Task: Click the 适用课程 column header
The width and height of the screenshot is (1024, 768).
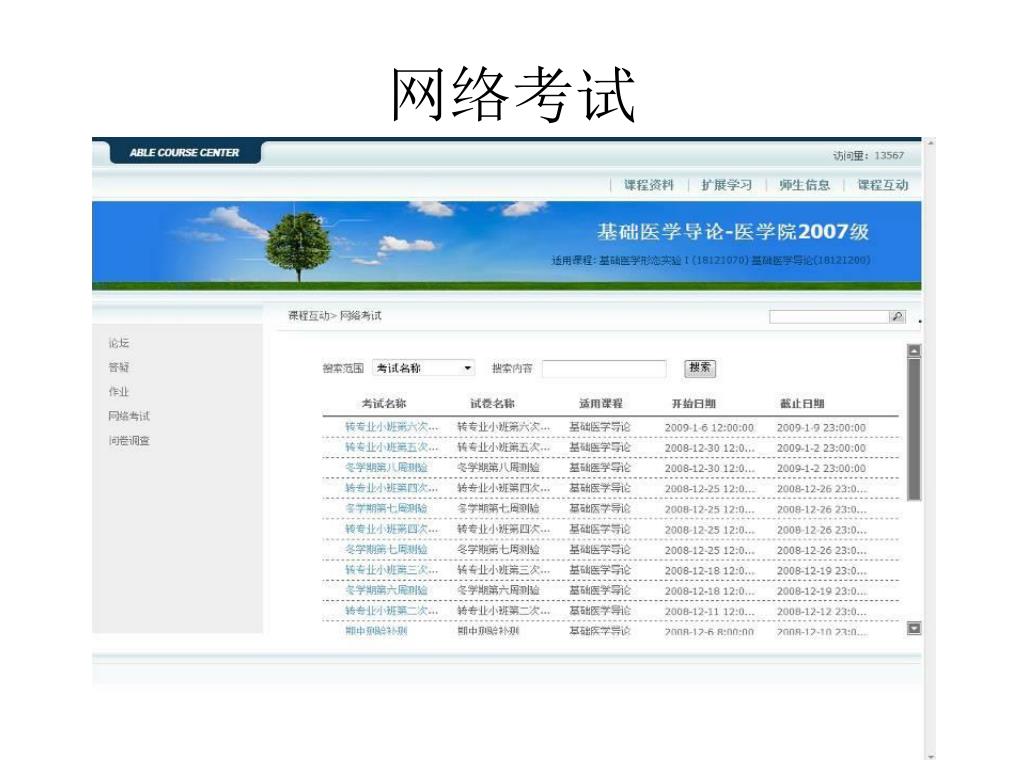Action: pyautogui.click(x=601, y=404)
